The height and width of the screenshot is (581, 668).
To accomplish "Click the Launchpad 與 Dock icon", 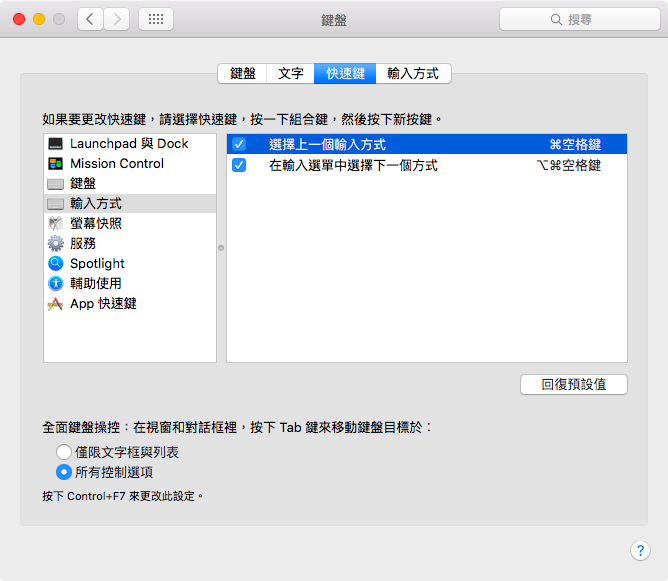I will point(55,144).
